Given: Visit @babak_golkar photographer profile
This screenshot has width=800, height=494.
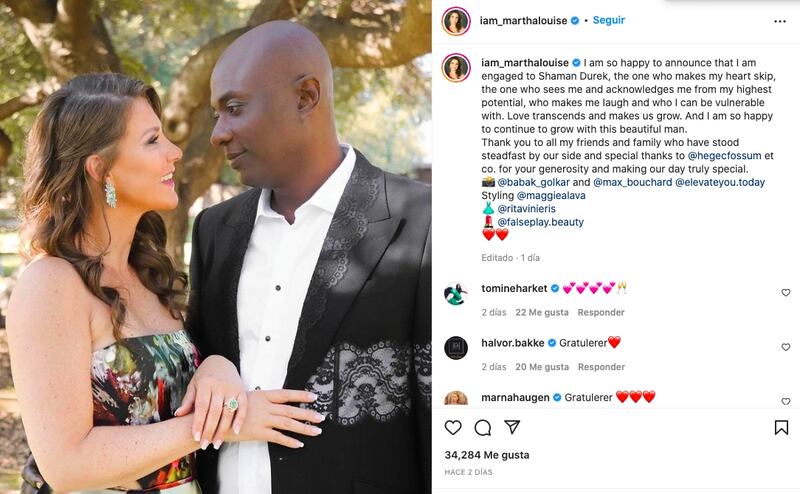Looking at the screenshot, I should pyautogui.click(x=534, y=182).
